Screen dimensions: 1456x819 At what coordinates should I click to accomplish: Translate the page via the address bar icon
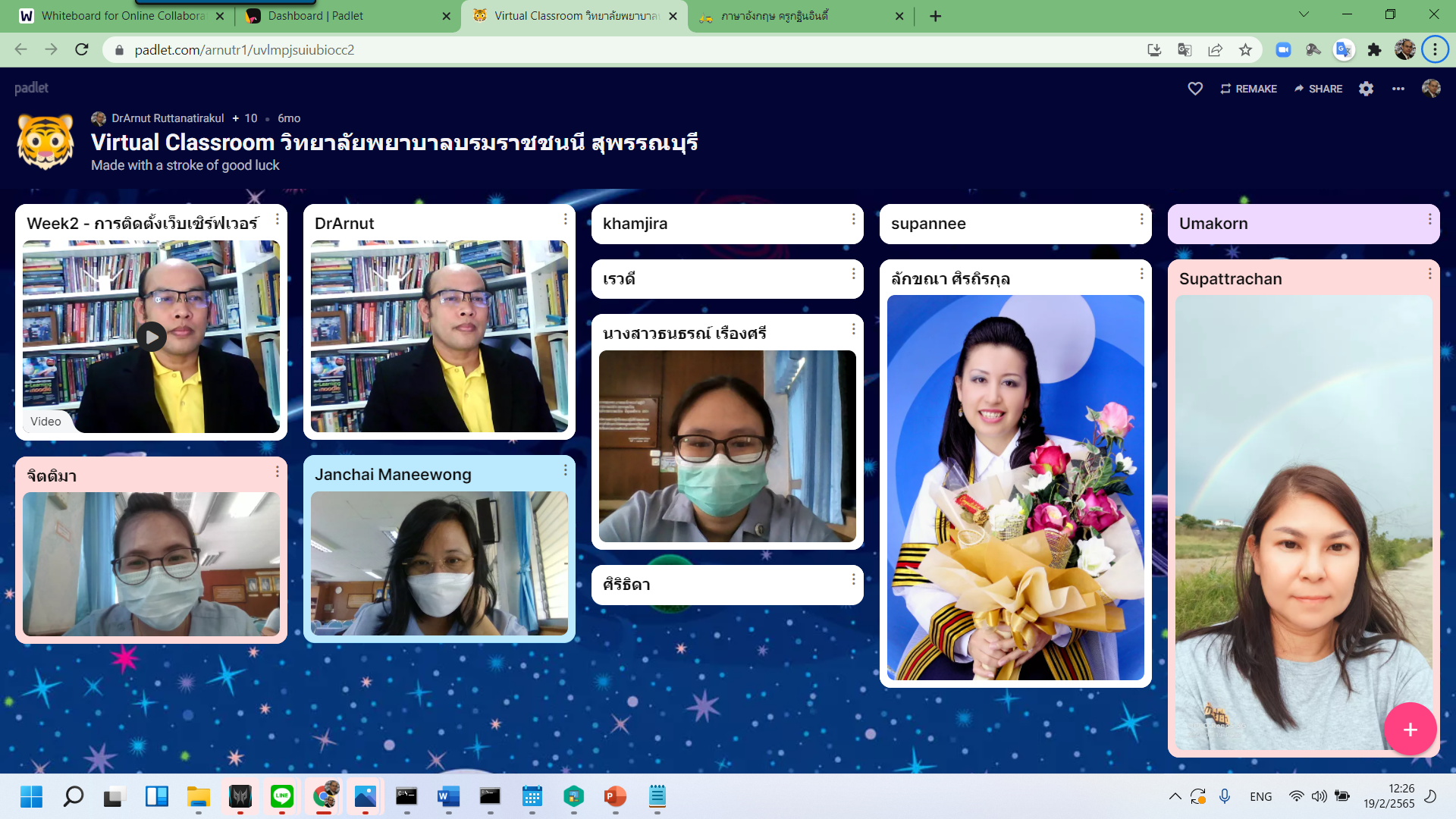tap(1185, 50)
